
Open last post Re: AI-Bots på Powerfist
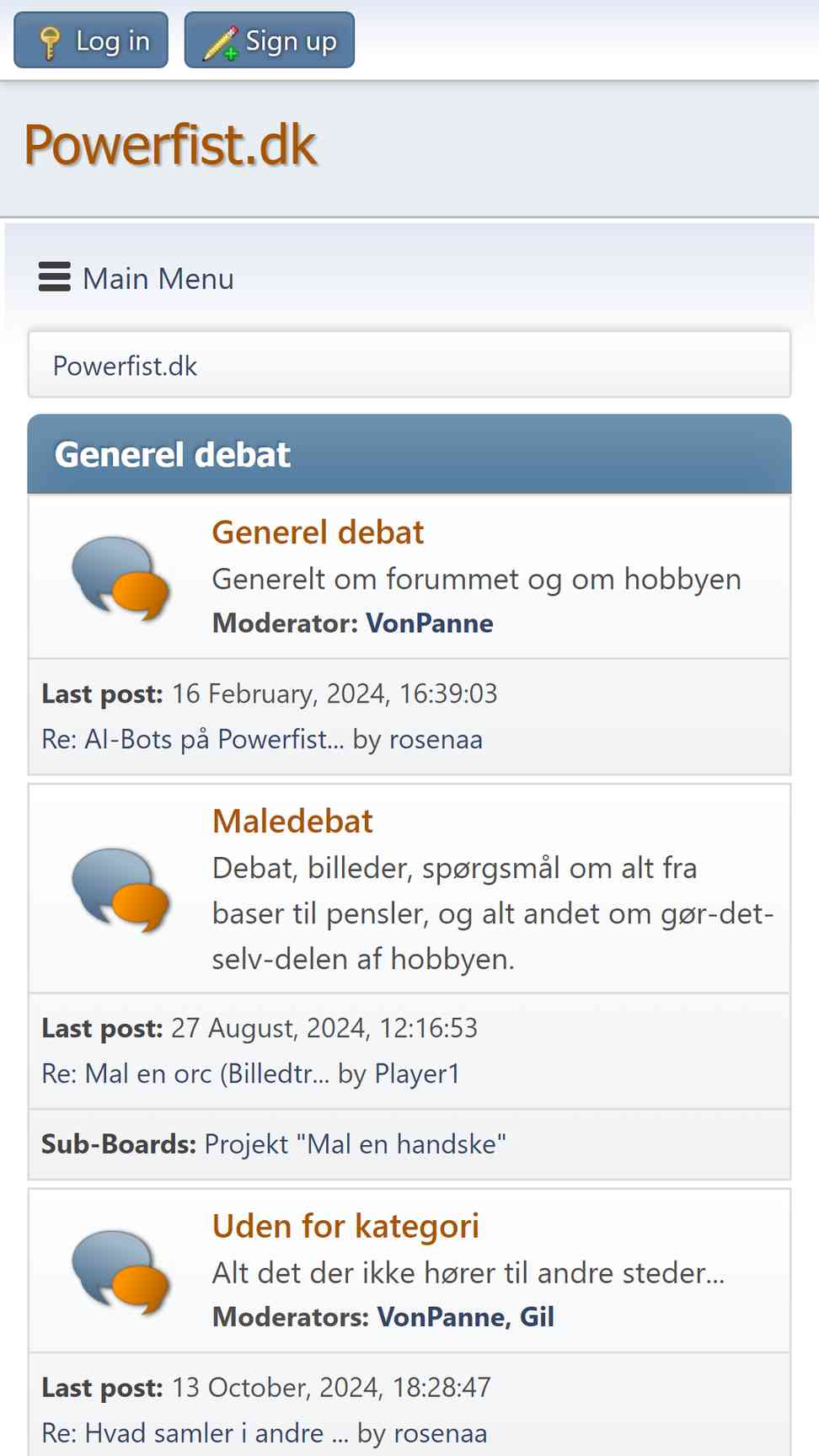(193, 739)
